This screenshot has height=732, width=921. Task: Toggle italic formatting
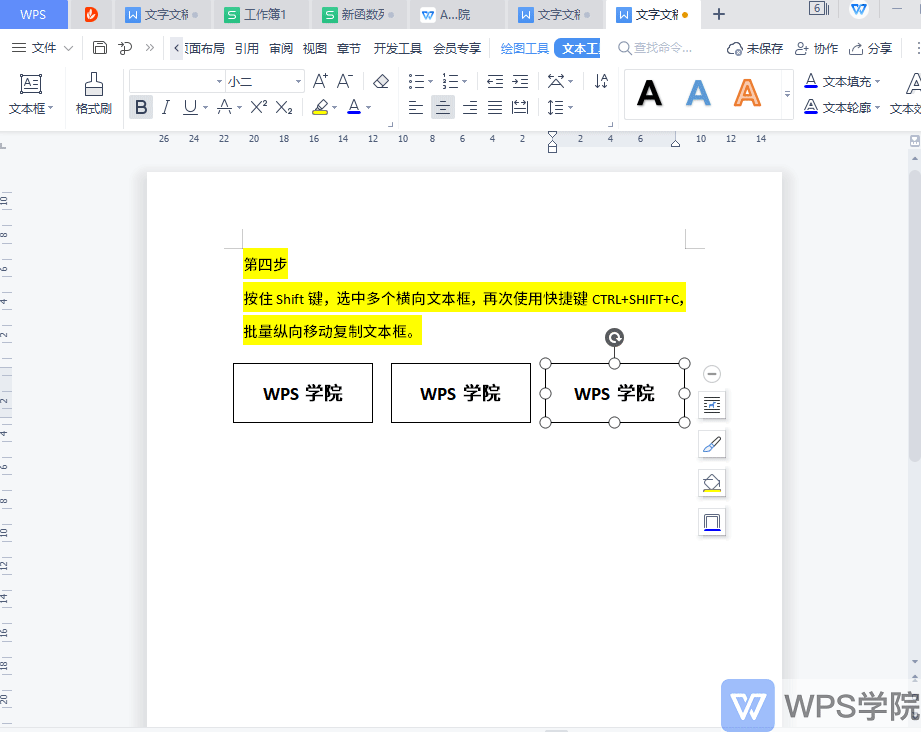165,107
